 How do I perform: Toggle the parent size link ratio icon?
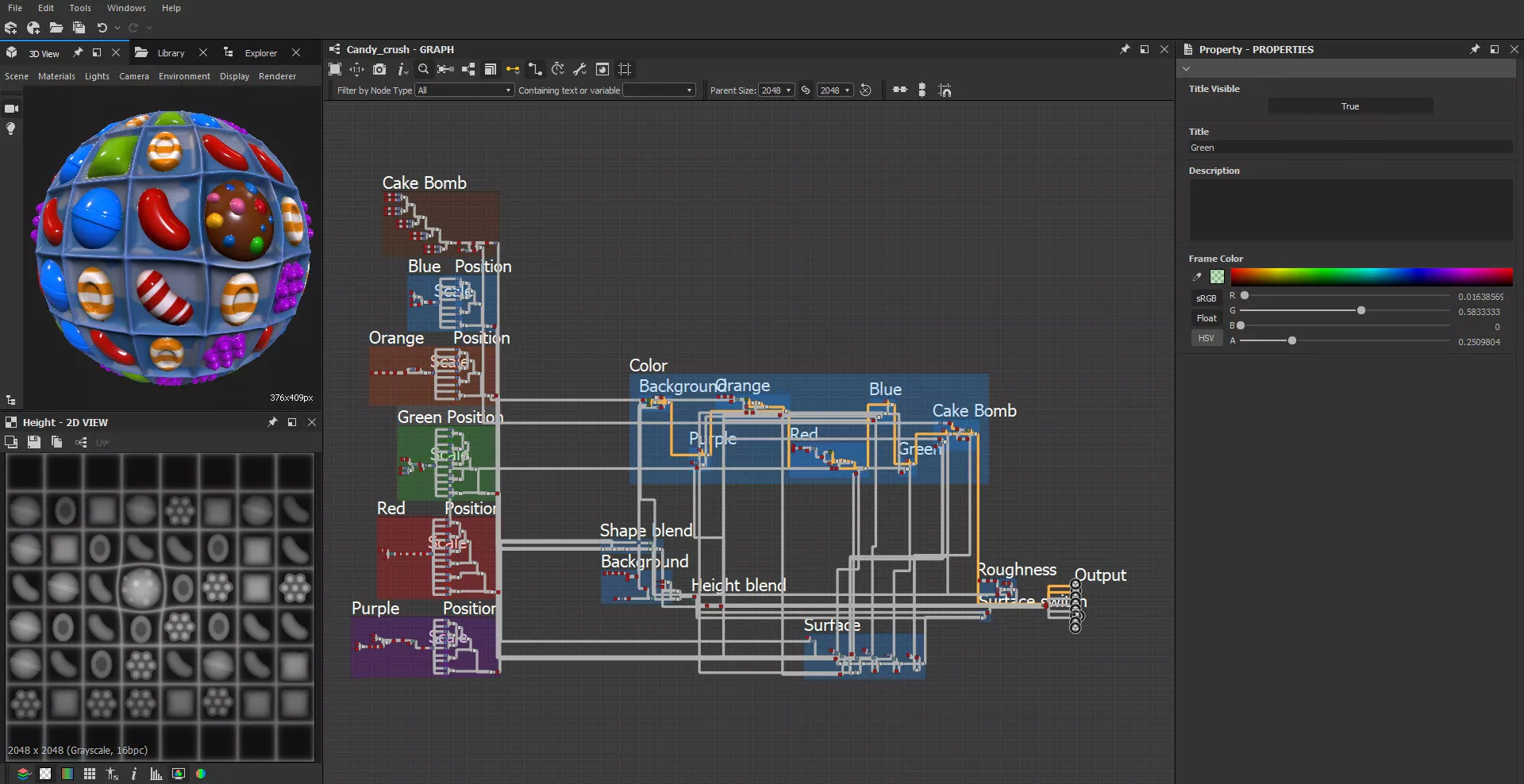point(806,90)
